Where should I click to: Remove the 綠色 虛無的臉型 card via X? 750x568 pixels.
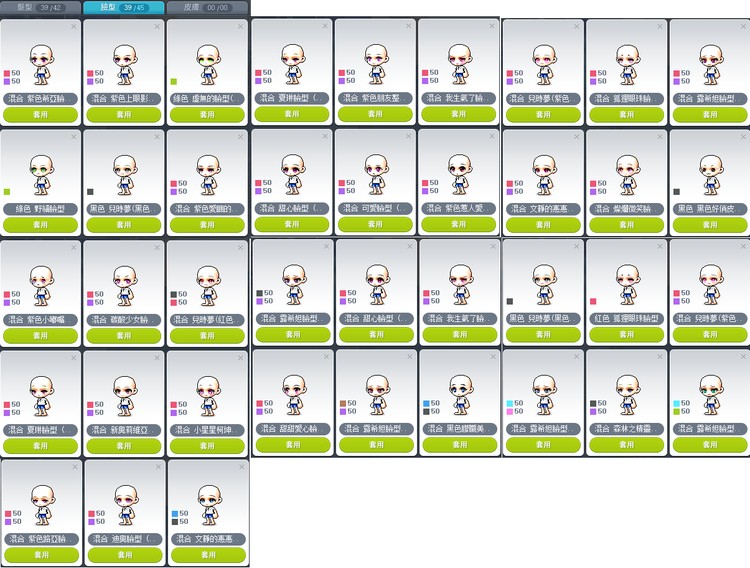241,26
